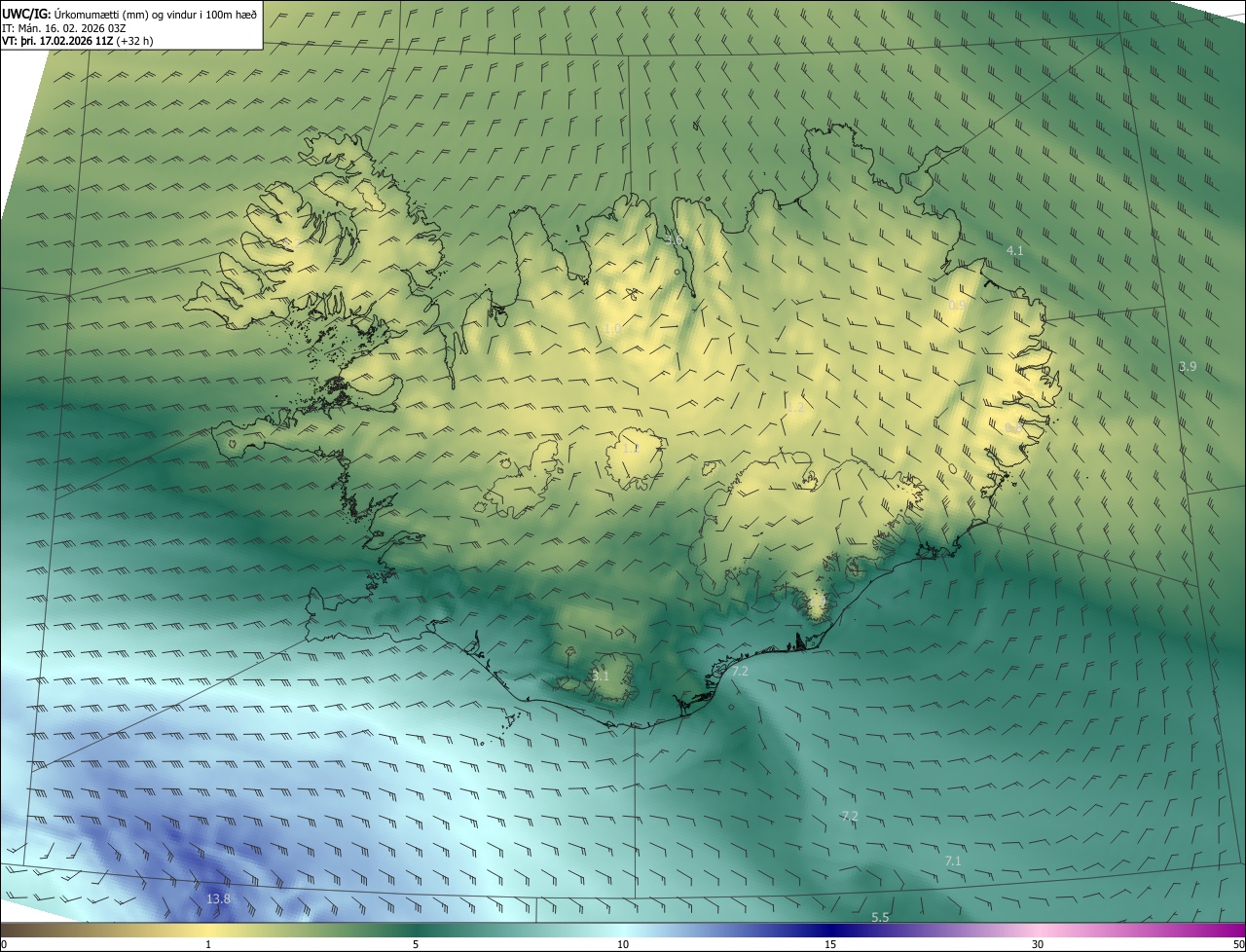The width and height of the screenshot is (1246, 952).
Task: Click the 3.9 value label east of Iceland
Action: [x=1188, y=367]
